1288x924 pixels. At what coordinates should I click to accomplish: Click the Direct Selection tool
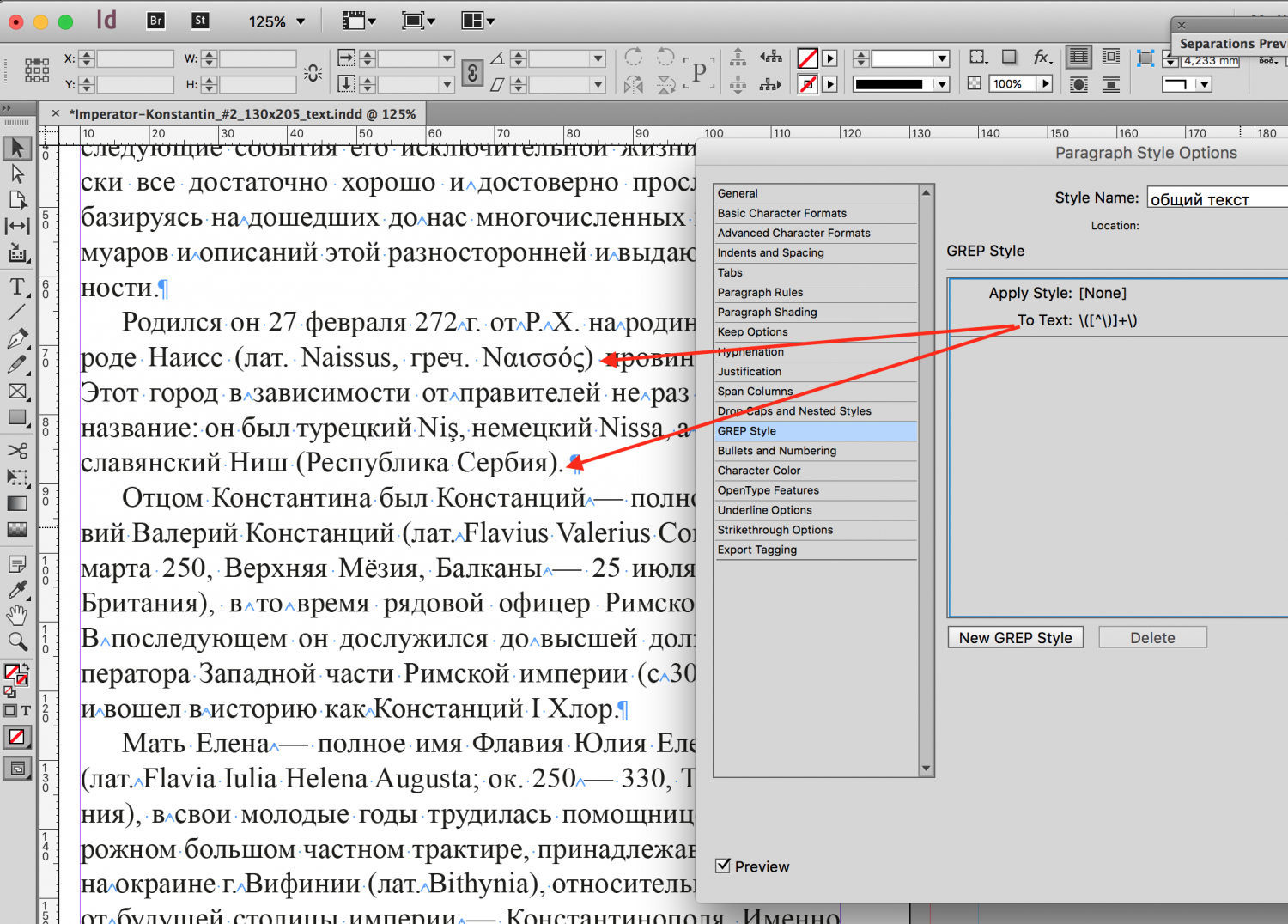17,174
